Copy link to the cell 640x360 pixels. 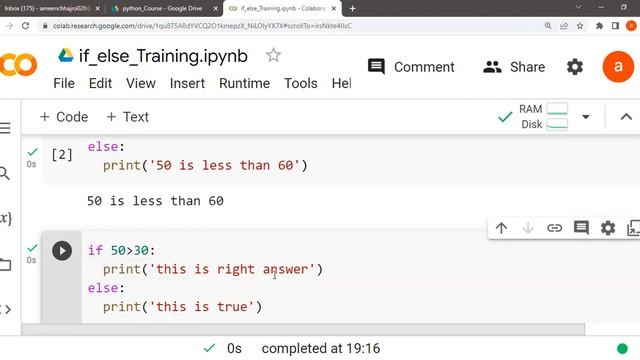point(554,228)
